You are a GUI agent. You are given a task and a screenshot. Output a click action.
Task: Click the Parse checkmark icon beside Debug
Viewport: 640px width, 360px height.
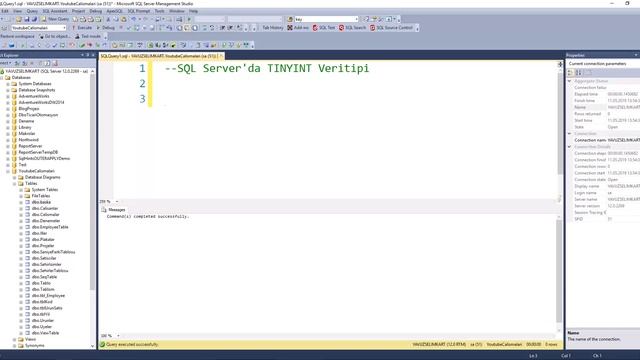coord(129,28)
